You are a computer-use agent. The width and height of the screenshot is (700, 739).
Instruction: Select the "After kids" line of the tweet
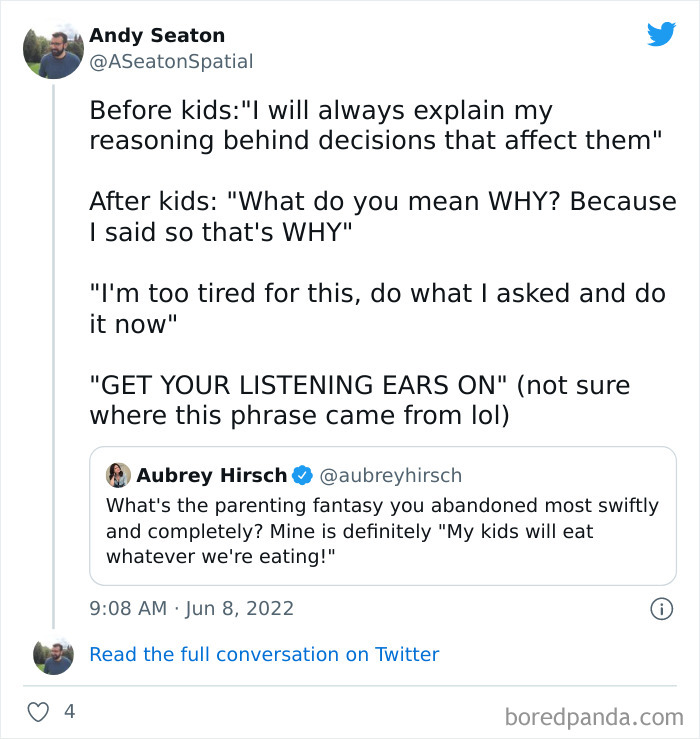(x=382, y=216)
